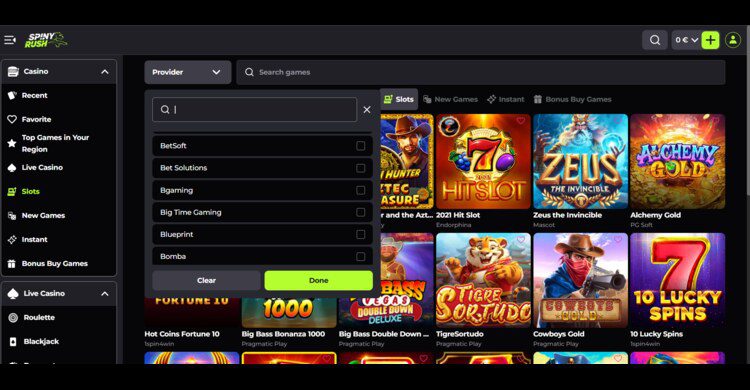
Task: Click the main Search games field
Action: pyautogui.click(x=481, y=72)
